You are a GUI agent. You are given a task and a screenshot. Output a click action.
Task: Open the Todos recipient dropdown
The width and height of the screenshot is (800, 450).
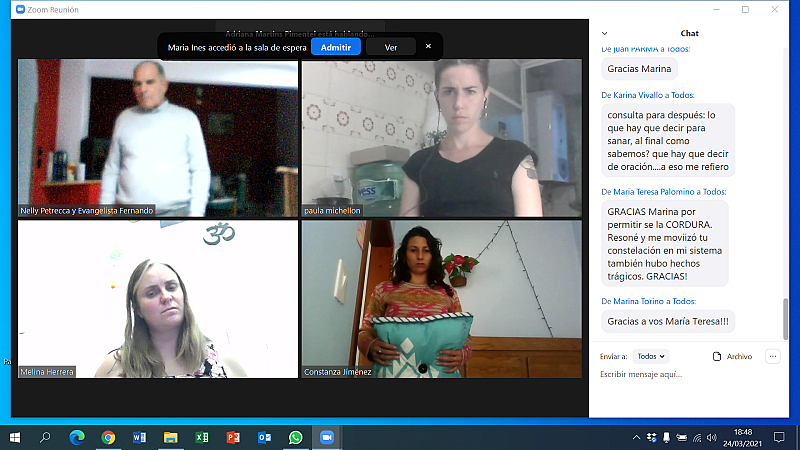651,356
